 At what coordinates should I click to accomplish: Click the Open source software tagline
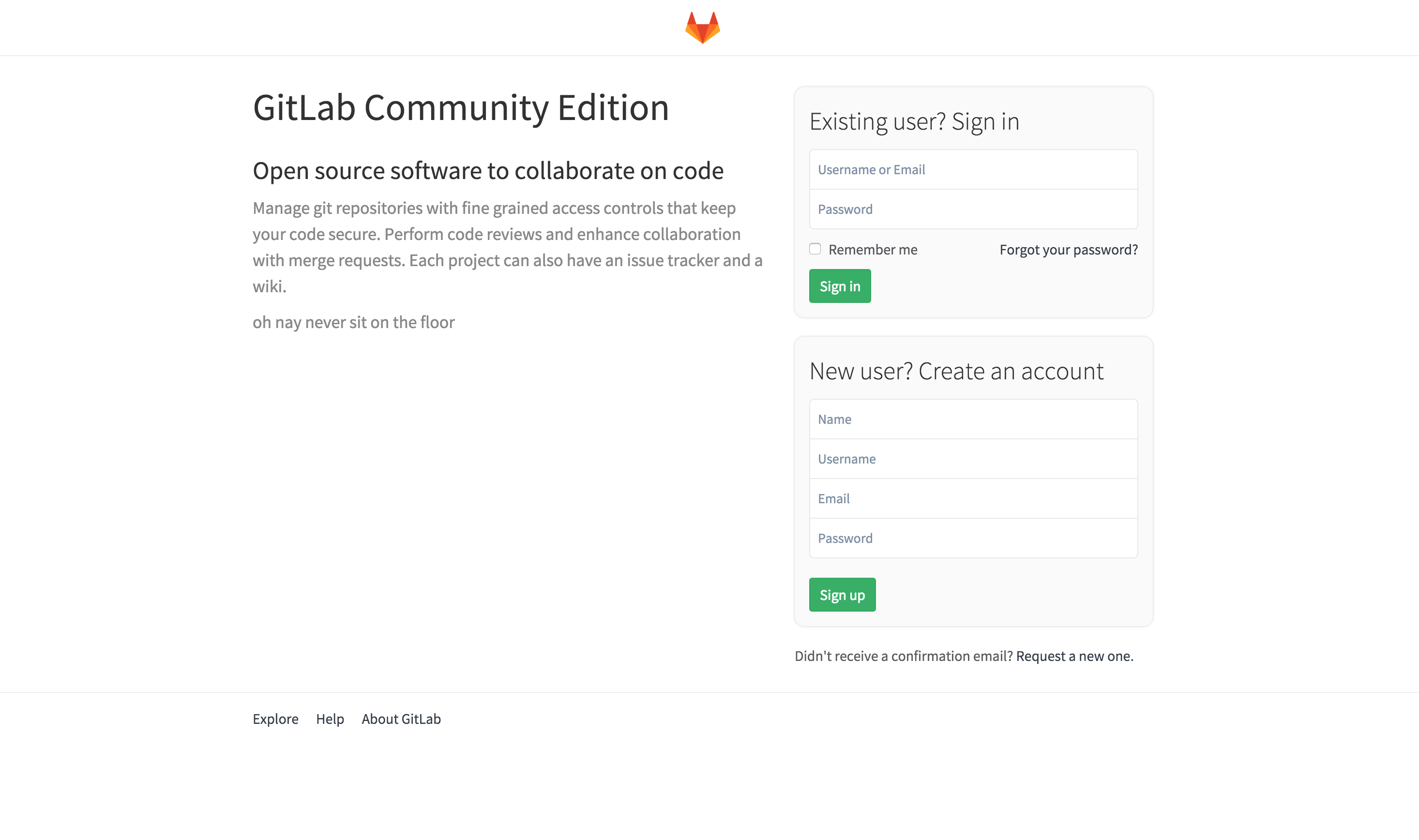point(488,170)
